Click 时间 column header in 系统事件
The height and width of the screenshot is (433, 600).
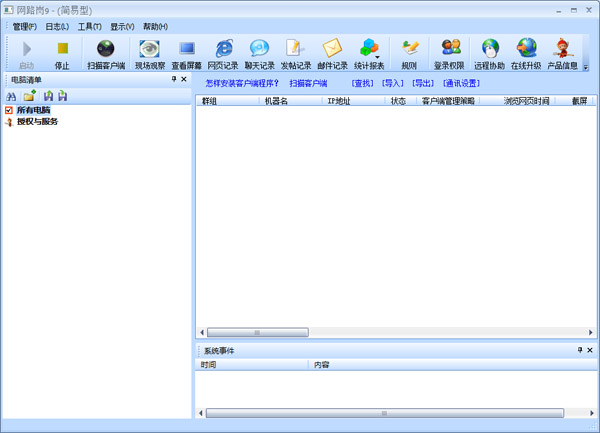[x=252, y=365]
